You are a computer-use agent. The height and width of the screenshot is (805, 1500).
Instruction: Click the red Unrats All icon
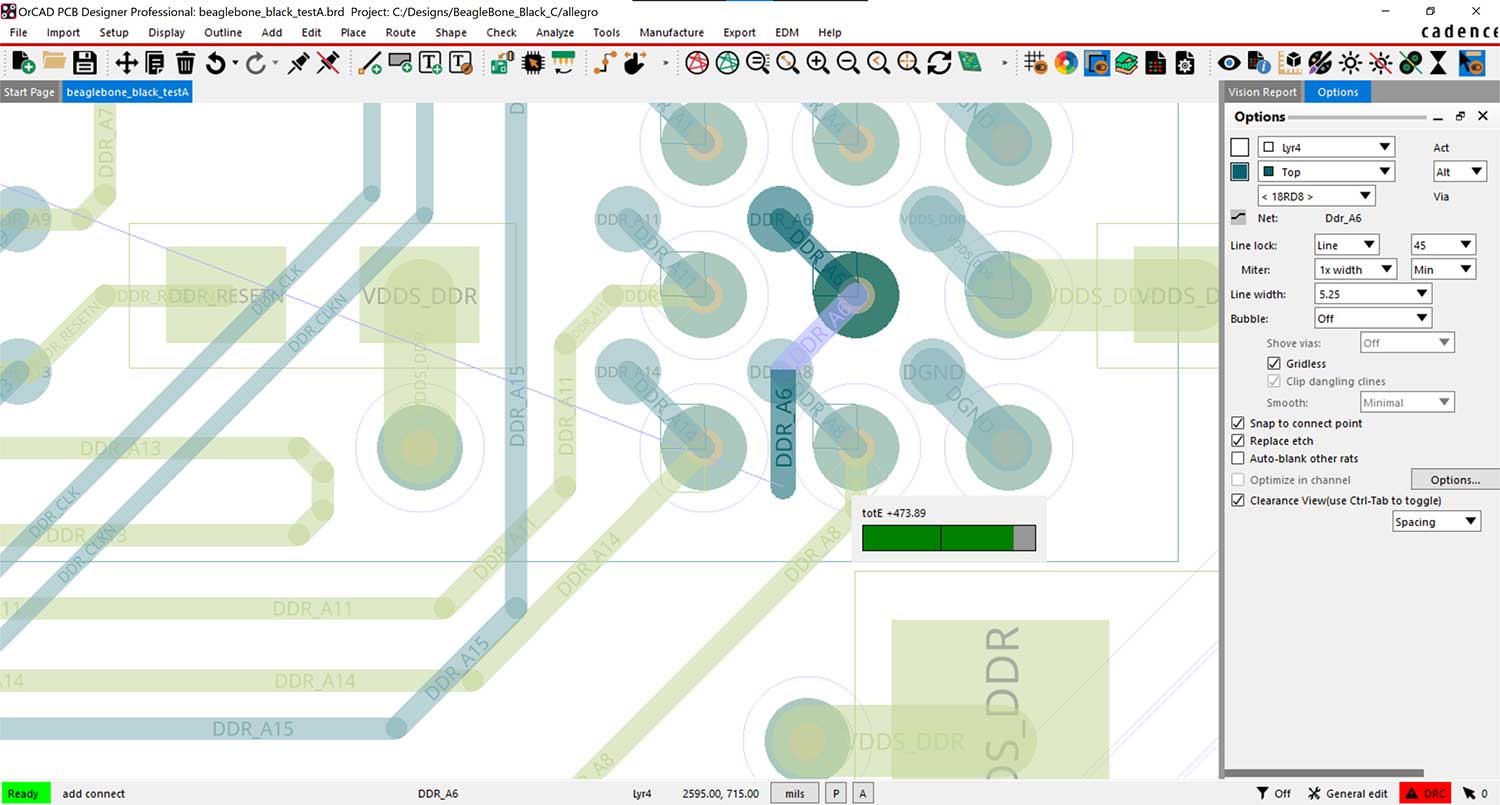pyautogui.click(x=697, y=63)
